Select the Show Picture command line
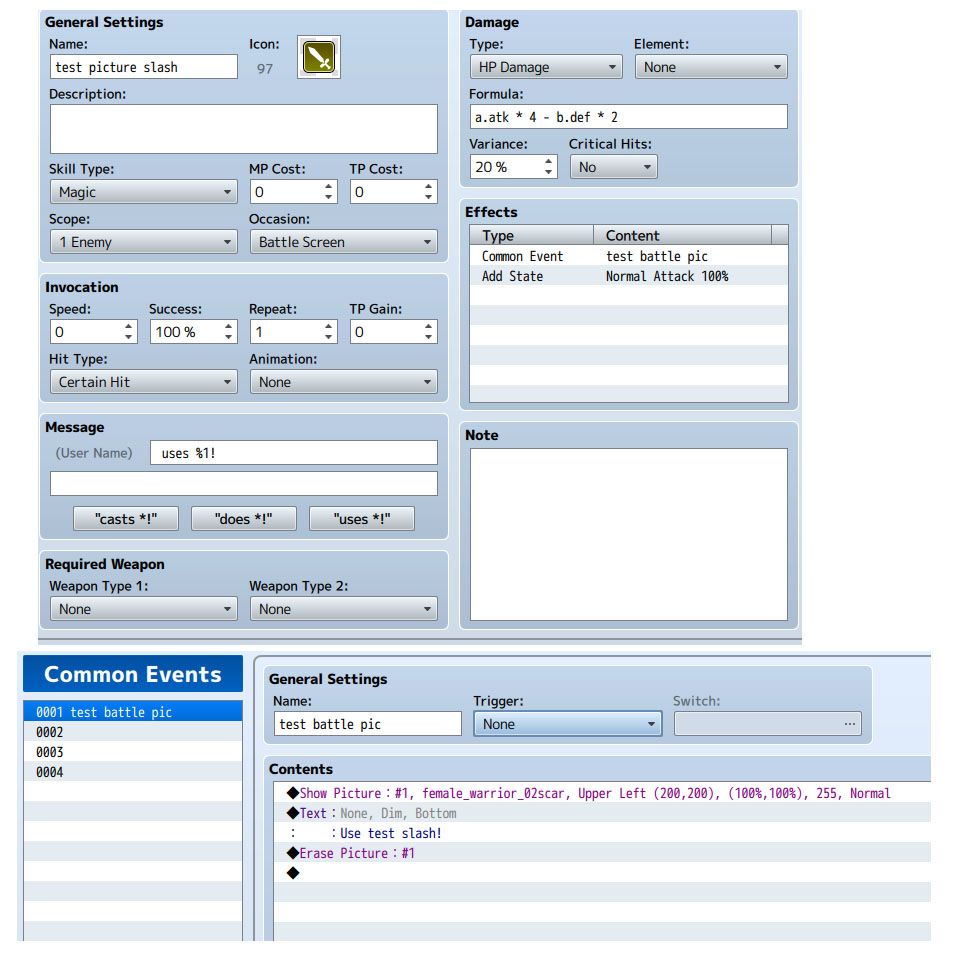The width and height of the screenshot is (978, 979). tap(602, 793)
